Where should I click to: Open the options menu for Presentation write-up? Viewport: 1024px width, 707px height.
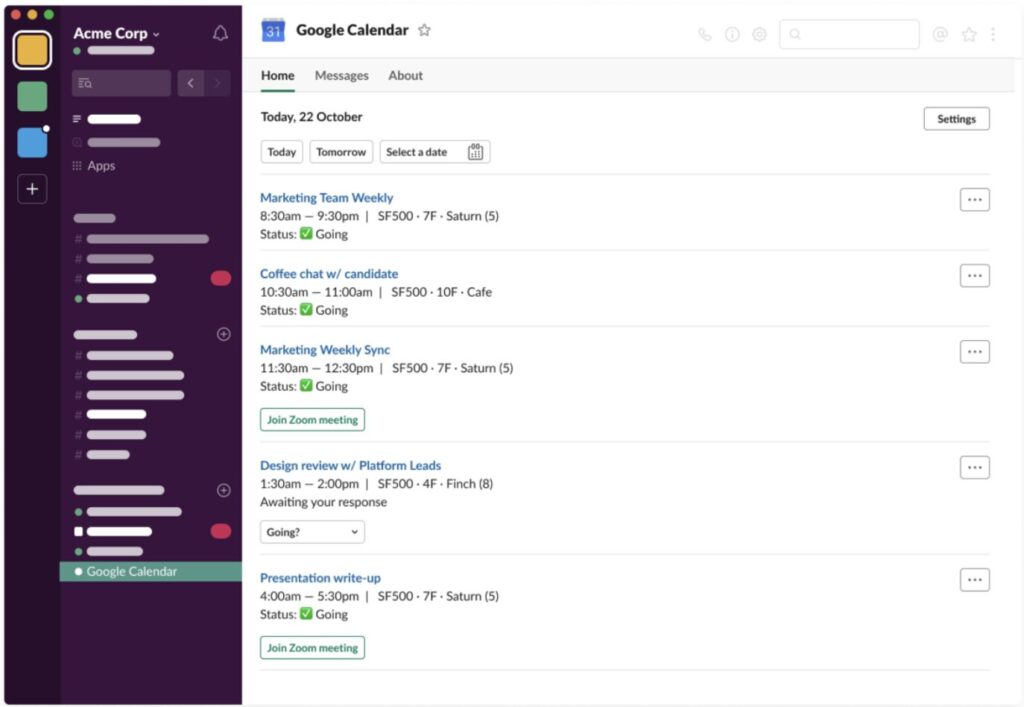tap(974, 580)
